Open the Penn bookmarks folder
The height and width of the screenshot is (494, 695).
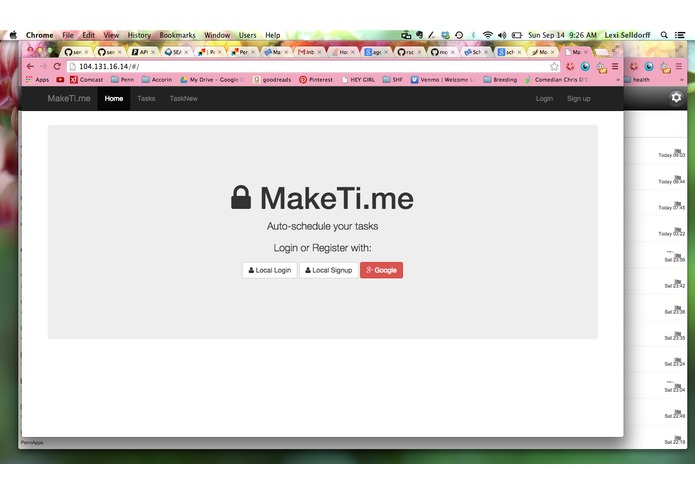click(122, 80)
